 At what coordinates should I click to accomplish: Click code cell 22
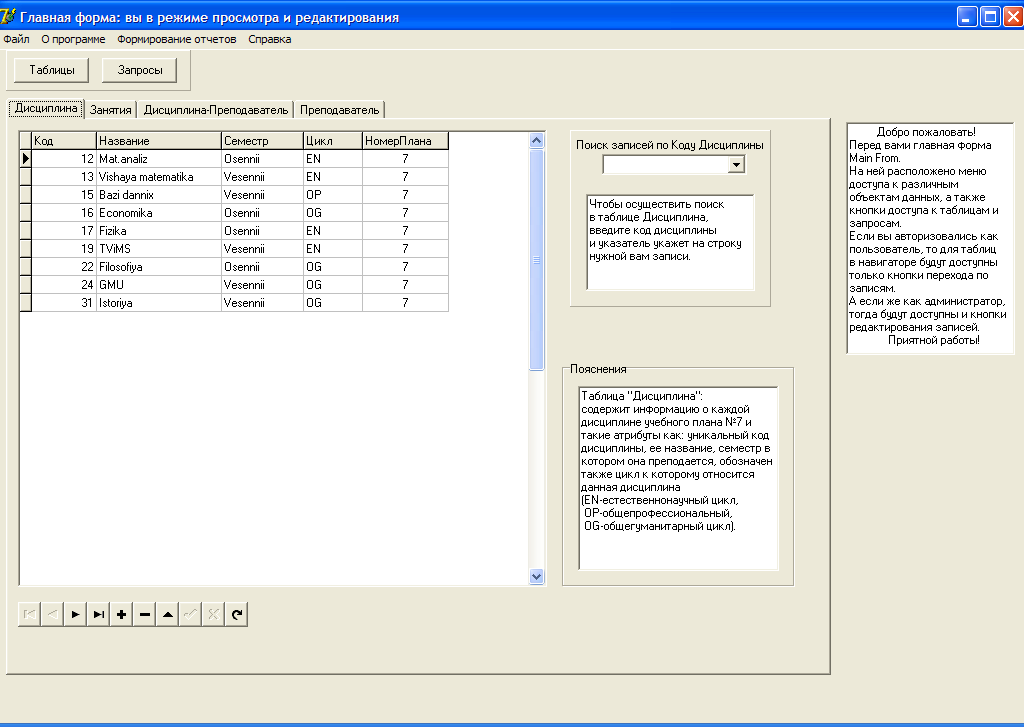pyautogui.click(x=64, y=267)
